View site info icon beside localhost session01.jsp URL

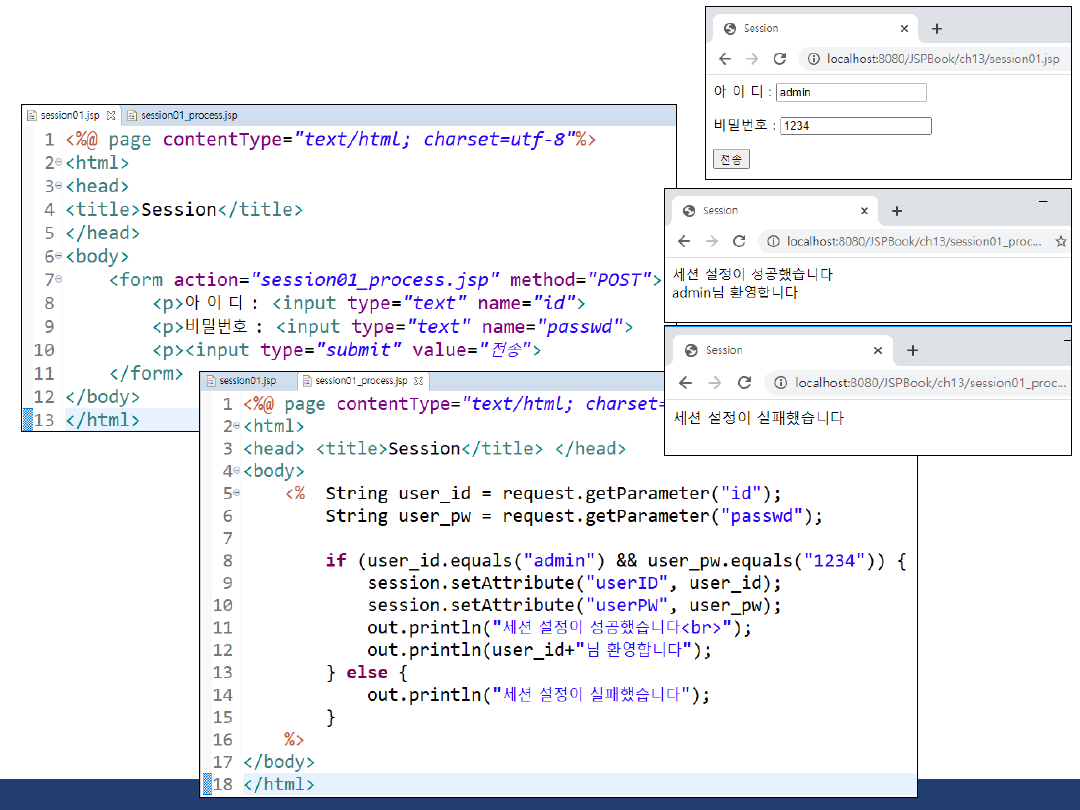tap(814, 59)
